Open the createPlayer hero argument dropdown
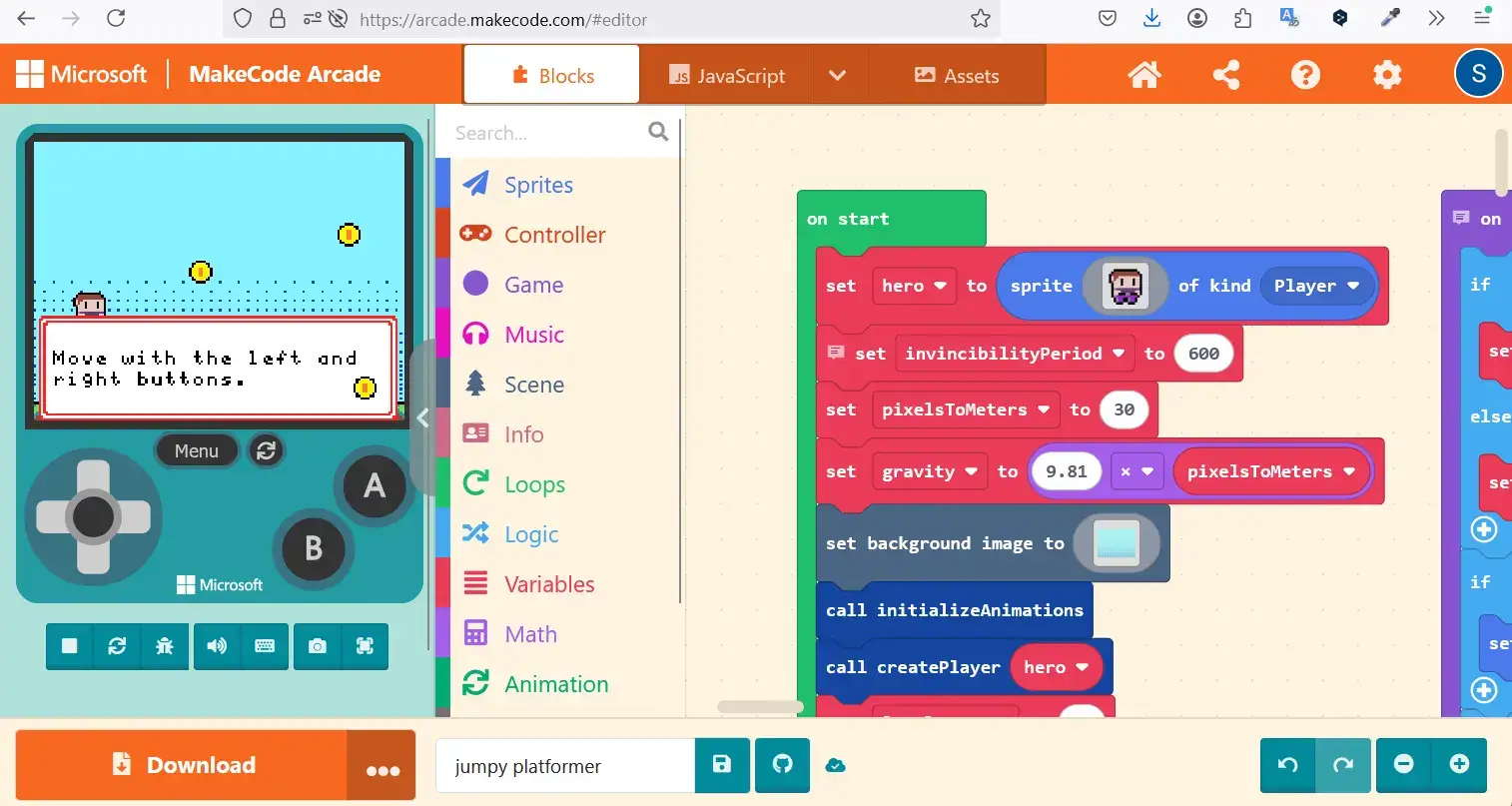This screenshot has width=1512, height=806. (x=1056, y=667)
